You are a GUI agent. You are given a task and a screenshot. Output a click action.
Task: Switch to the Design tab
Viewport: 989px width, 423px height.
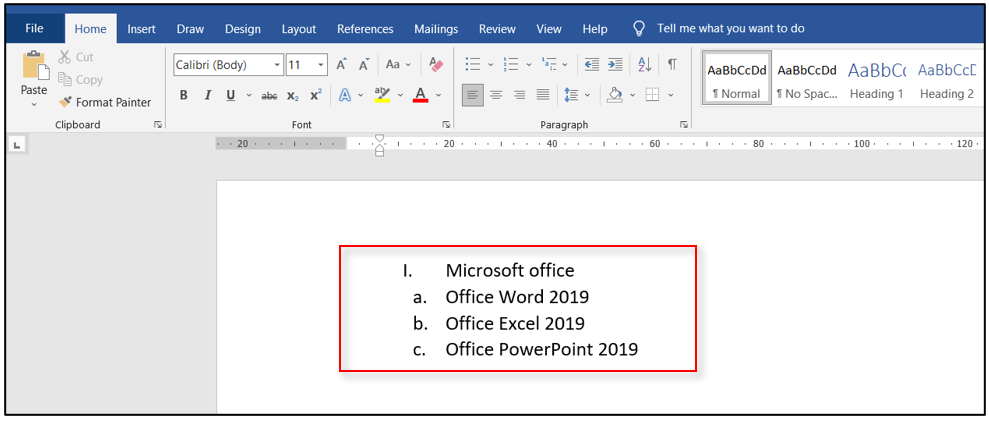click(x=243, y=29)
